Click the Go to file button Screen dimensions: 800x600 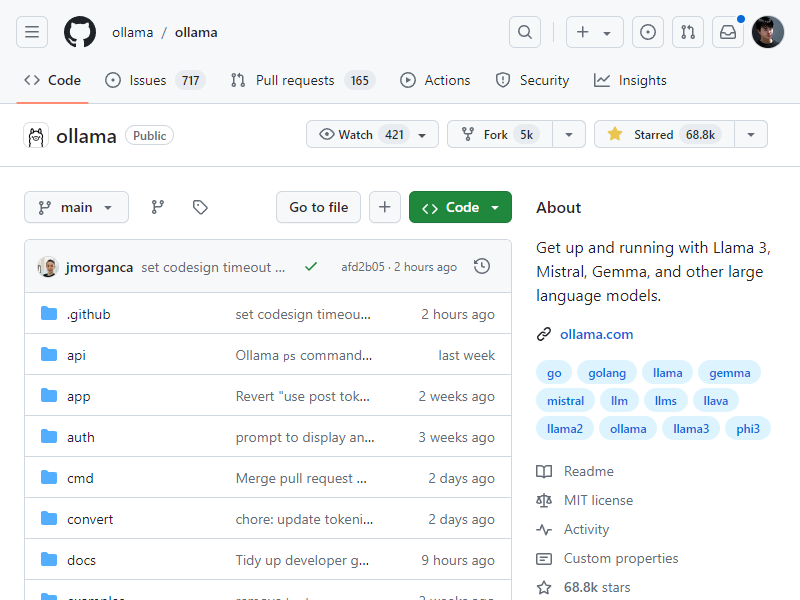[x=318, y=207]
